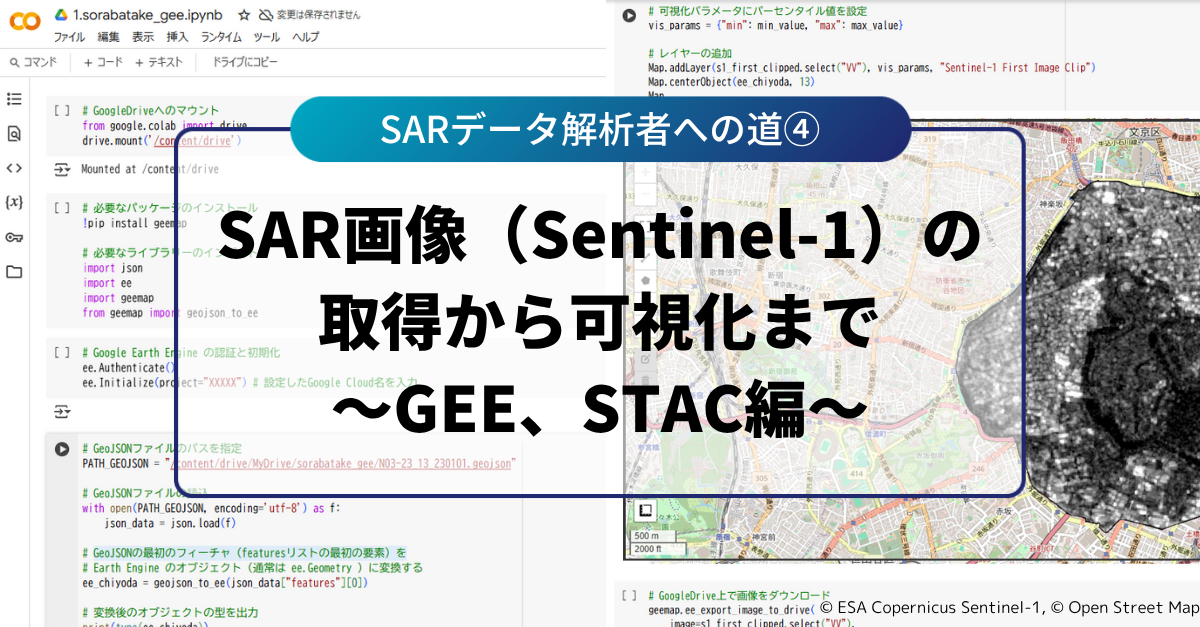Open the 表示 menu
This screenshot has width=1200, height=627.
click(143, 37)
